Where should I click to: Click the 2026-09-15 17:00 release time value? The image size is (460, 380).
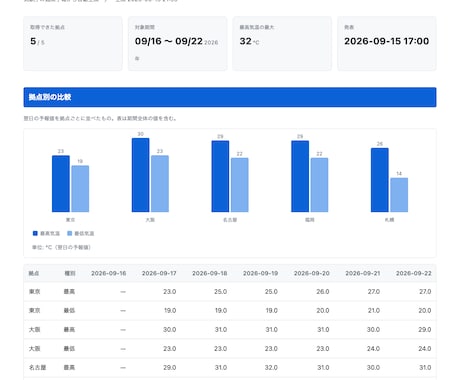click(x=386, y=41)
